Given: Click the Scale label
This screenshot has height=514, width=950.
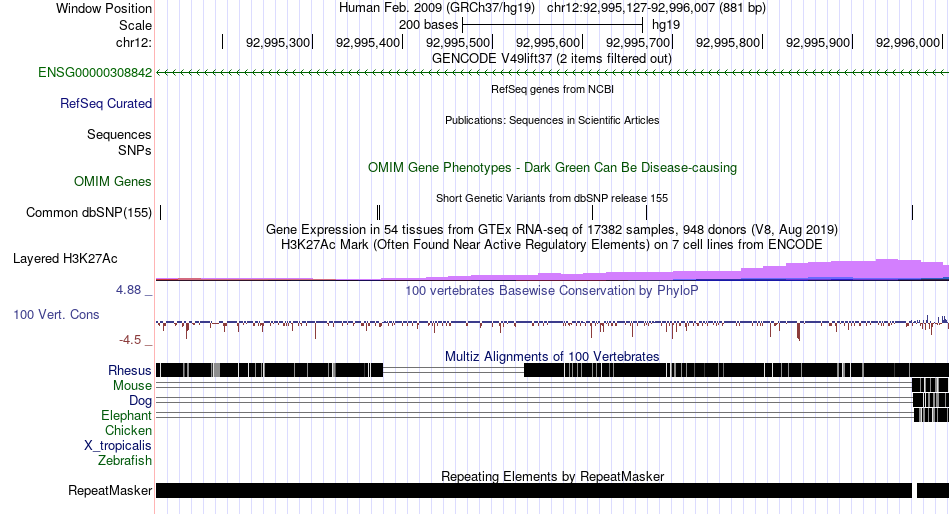Looking at the screenshot, I should coord(135,25).
